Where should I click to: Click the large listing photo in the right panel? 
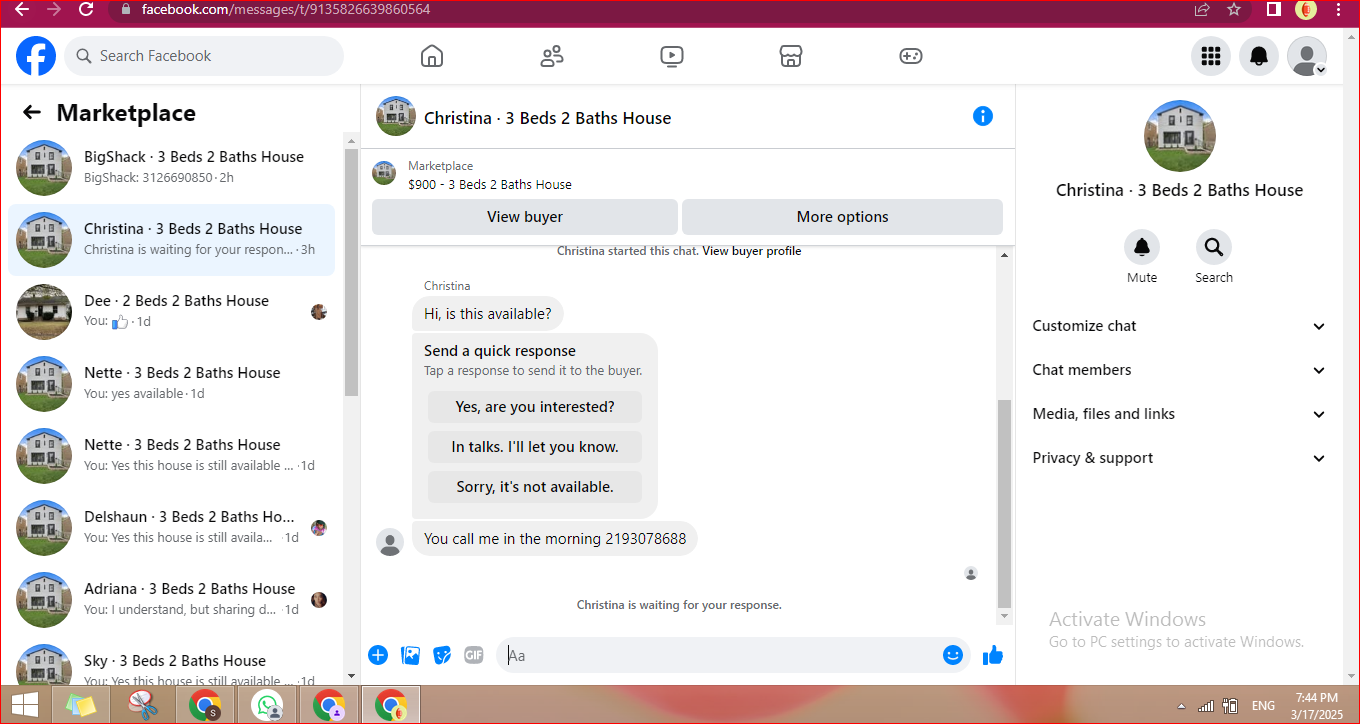1180,136
